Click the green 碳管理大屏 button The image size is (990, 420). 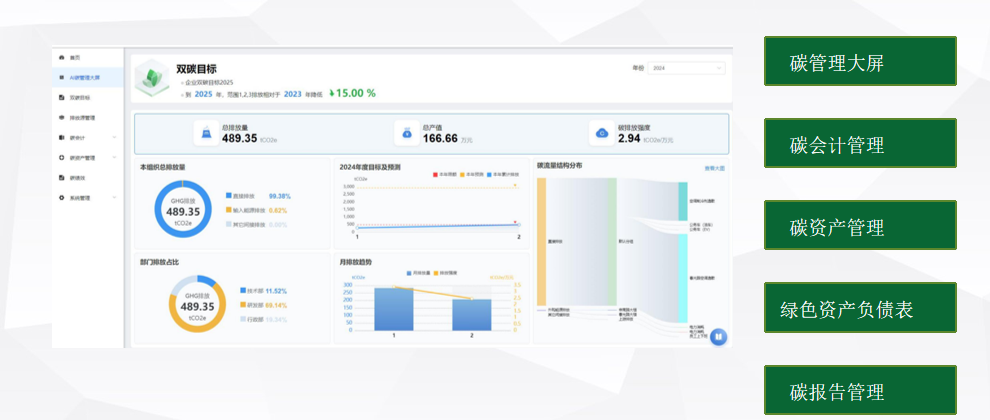pyautogui.click(x=860, y=61)
